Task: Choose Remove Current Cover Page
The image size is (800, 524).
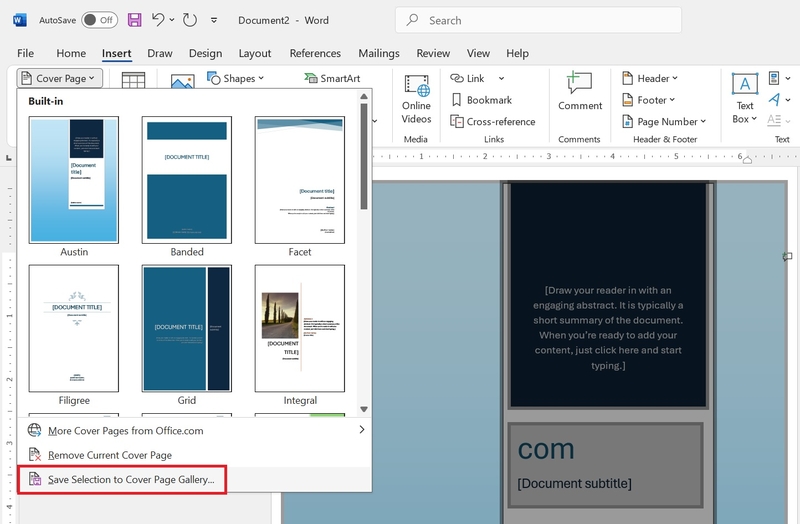Action: coord(194,455)
